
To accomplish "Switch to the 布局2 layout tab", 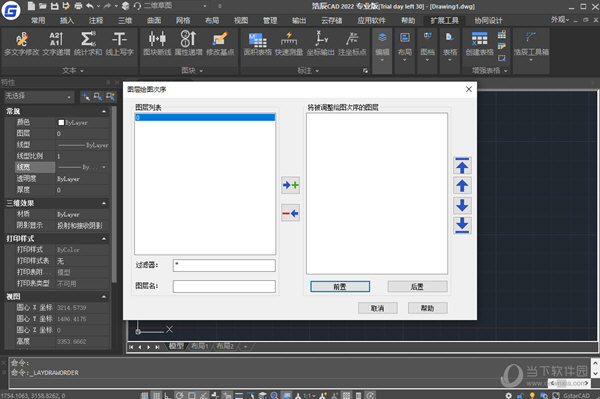I will 225,347.
